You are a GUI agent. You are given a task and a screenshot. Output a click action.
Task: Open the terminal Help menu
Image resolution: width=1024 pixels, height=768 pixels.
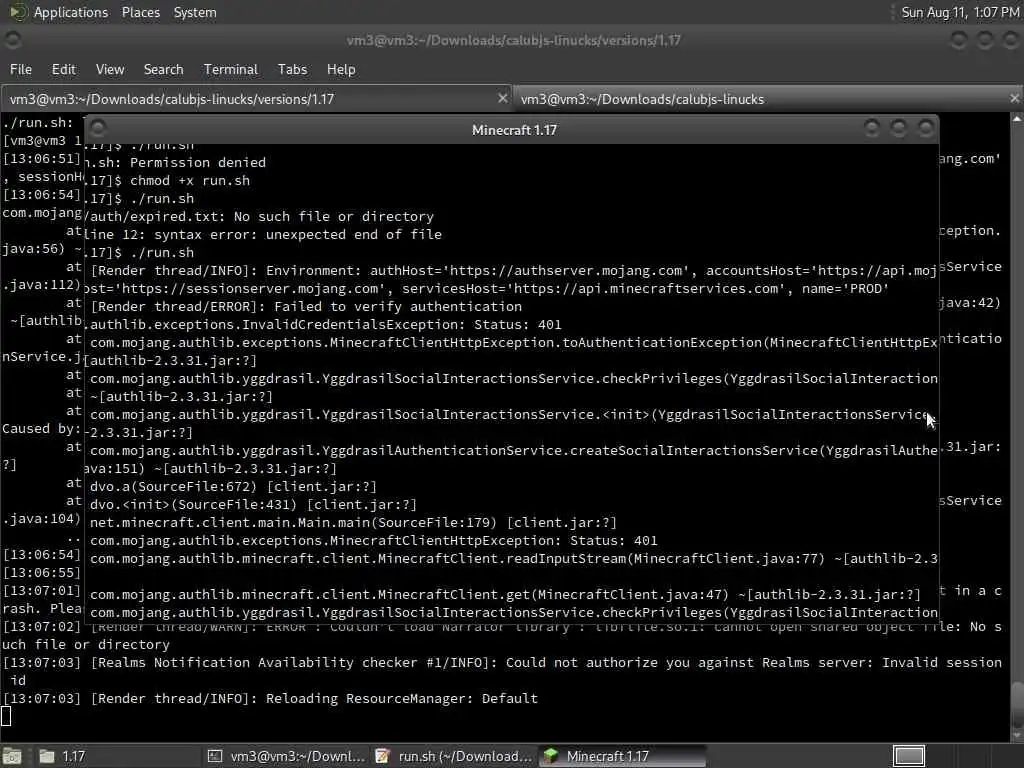[x=341, y=69]
